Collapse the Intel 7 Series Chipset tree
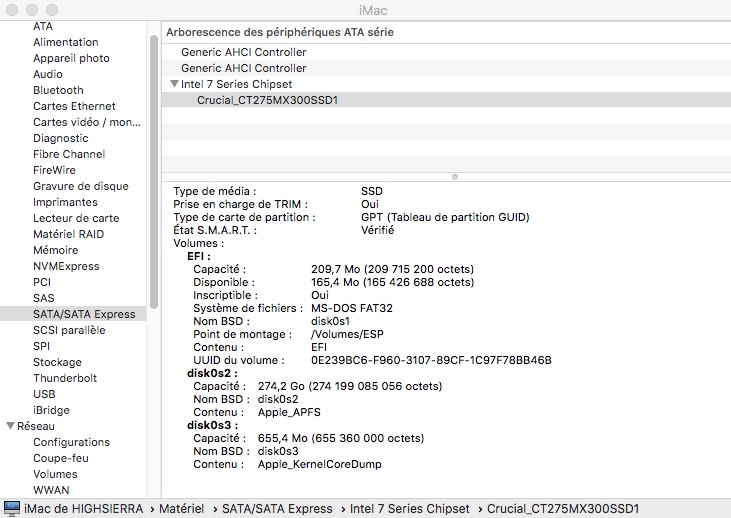This screenshot has height=518, width=731. tap(174, 84)
